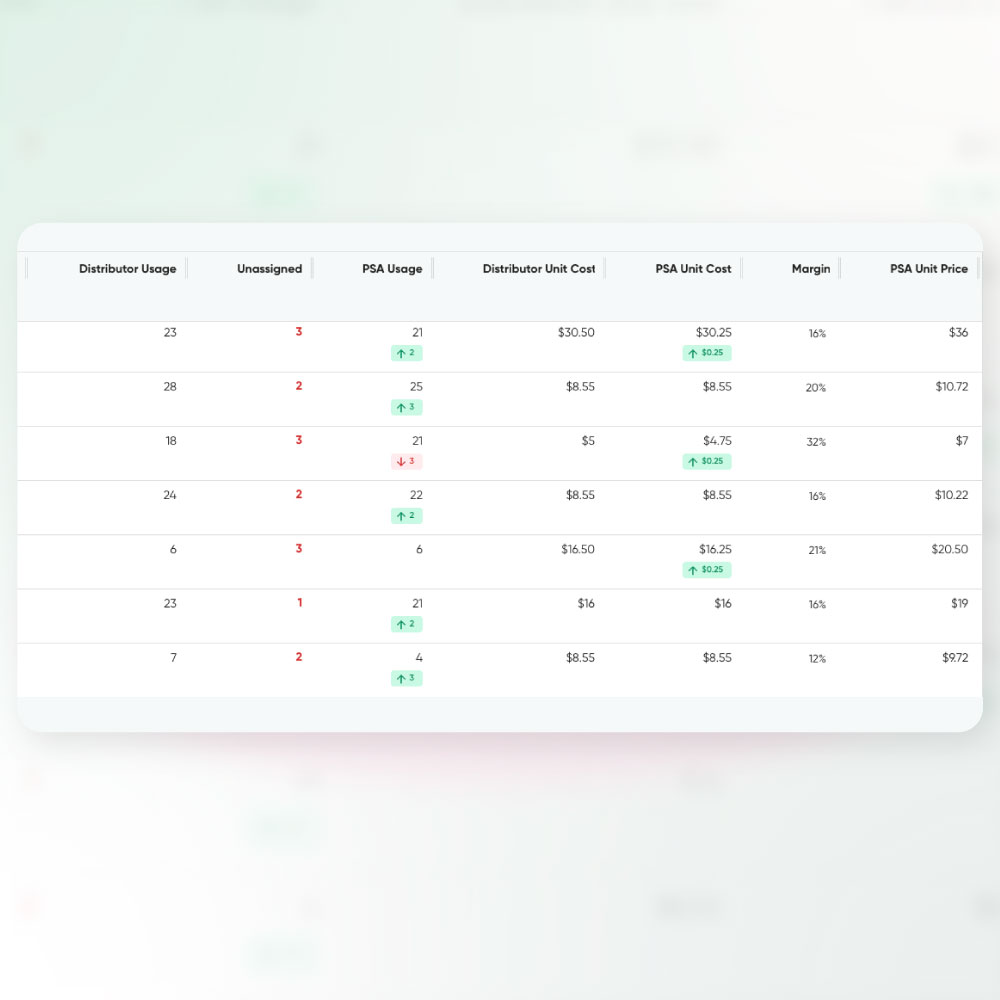Select the 32% margin cell

point(816,442)
